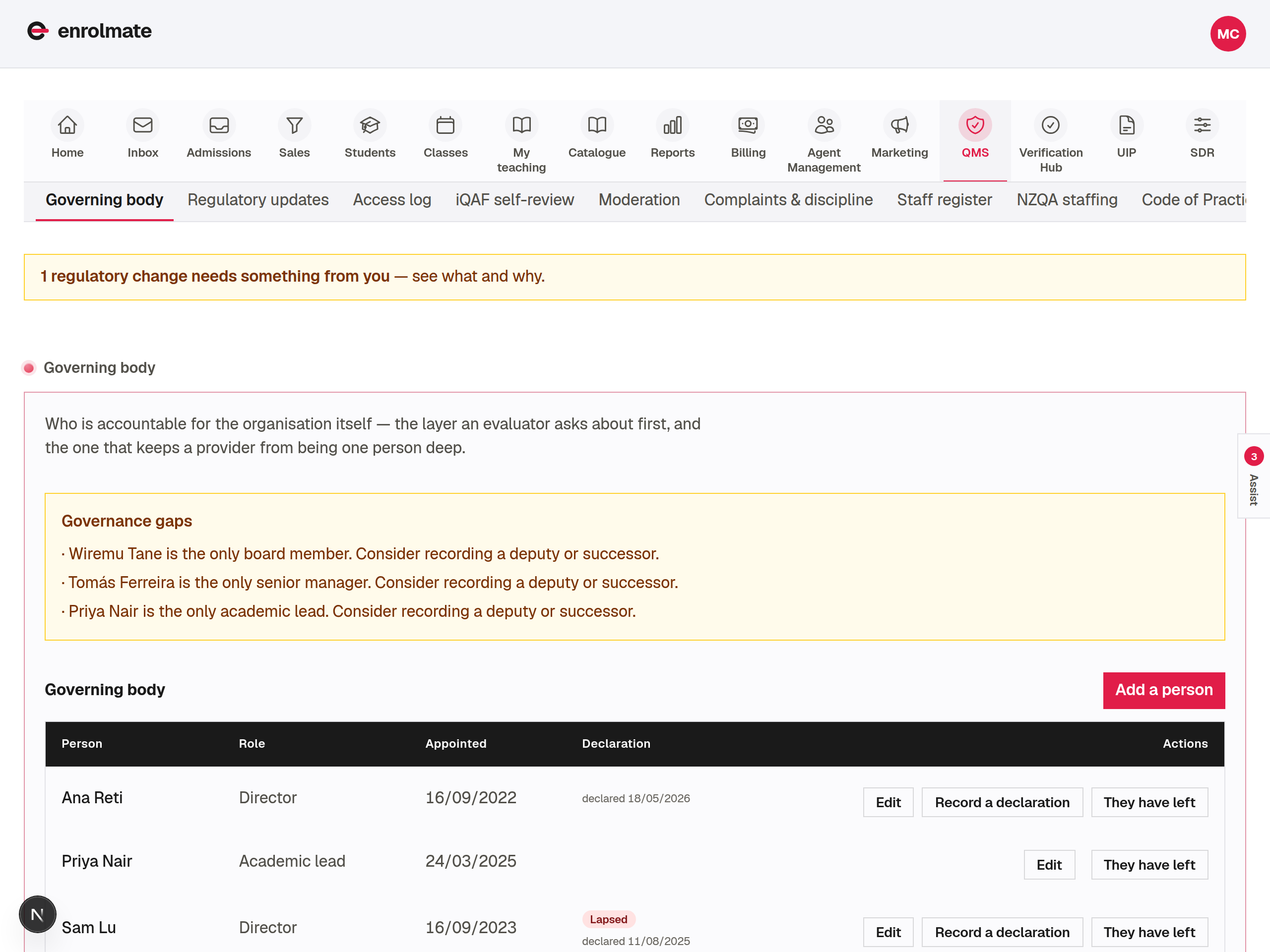This screenshot has width=1270, height=952.
Task: Click the enrolmate logo
Action: pos(90,31)
